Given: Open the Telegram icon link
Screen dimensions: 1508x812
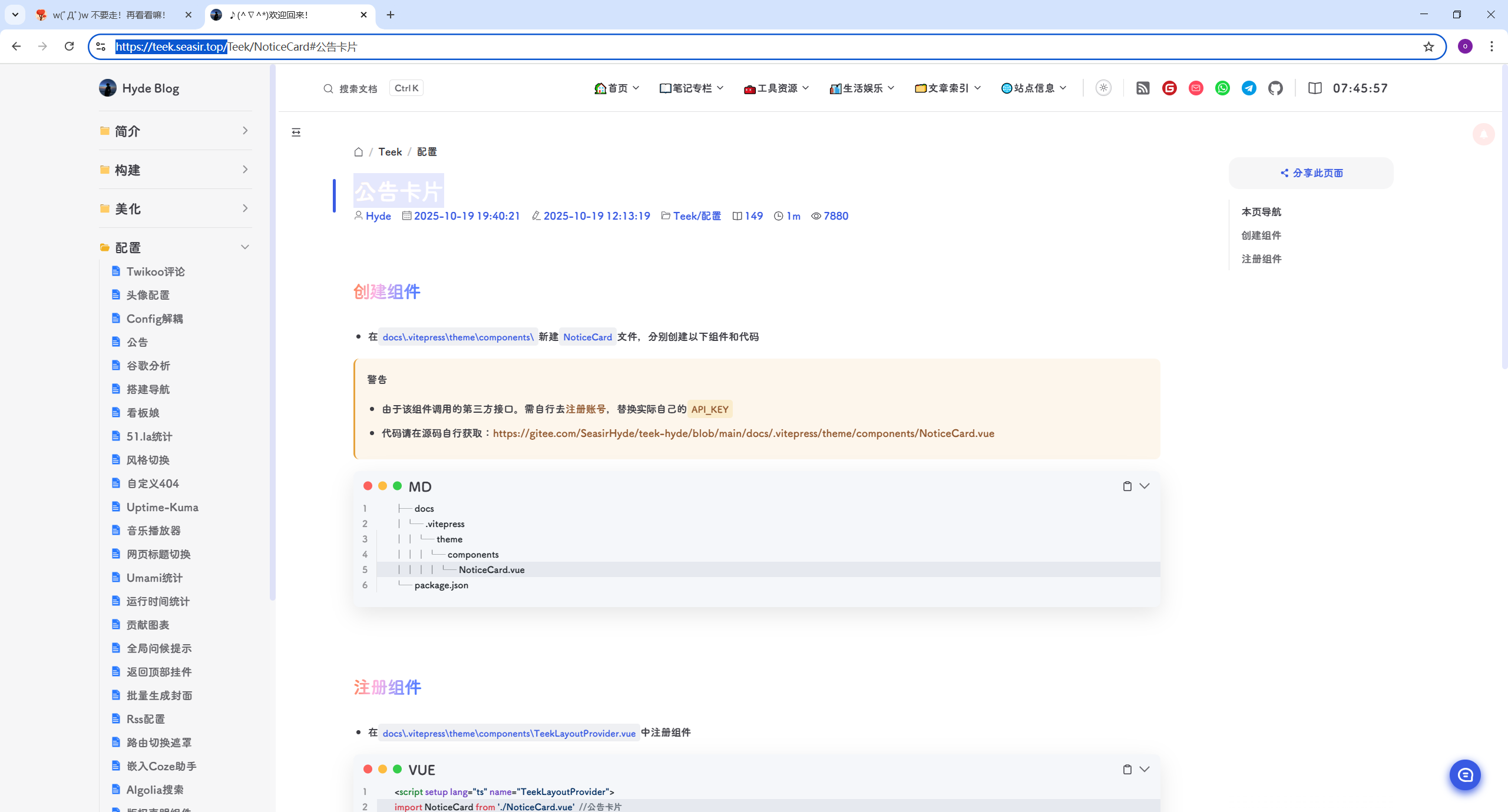Looking at the screenshot, I should pyautogui.click(x=1249, y=88).
